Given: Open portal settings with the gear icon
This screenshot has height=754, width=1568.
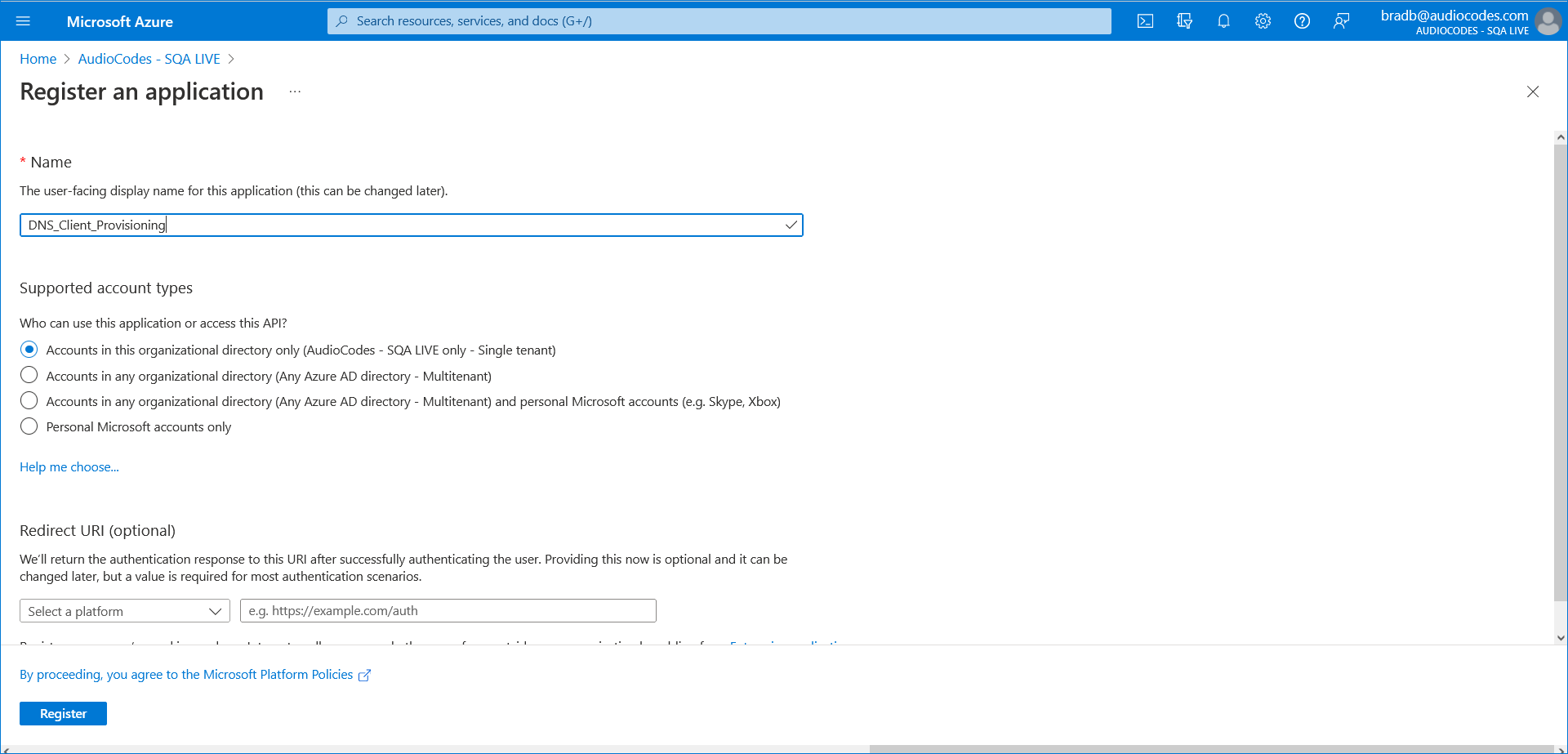Looking at the screenshot, I should (x=1263, y=20).
